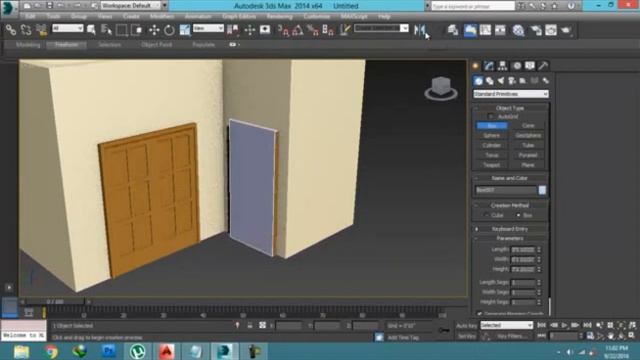Activate the Select and Move tool
This screenshot has height=360, width=640.
[154, 29]
